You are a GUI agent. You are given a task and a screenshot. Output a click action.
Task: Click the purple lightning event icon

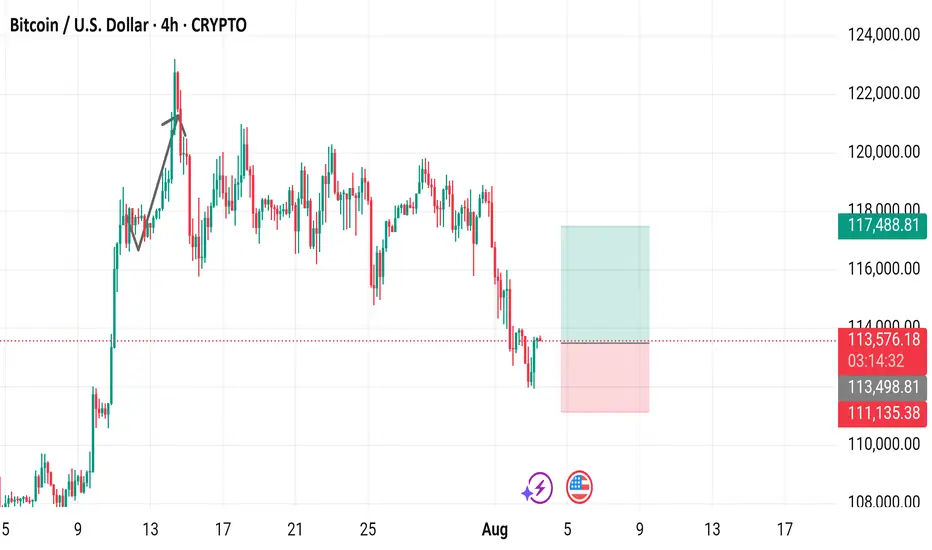(x=538, y=488)
